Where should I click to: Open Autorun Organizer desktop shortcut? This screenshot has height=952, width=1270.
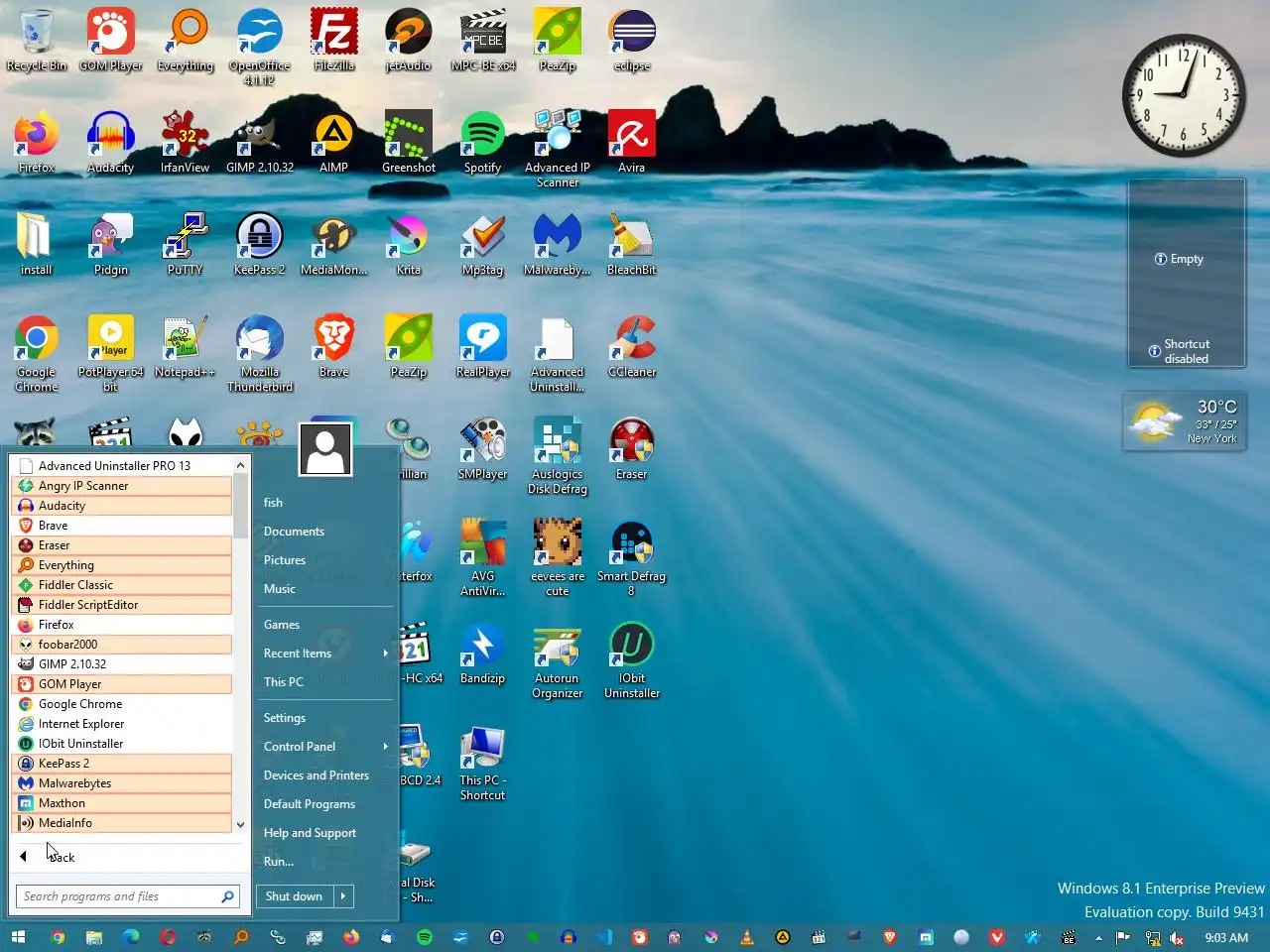point(558,659)
